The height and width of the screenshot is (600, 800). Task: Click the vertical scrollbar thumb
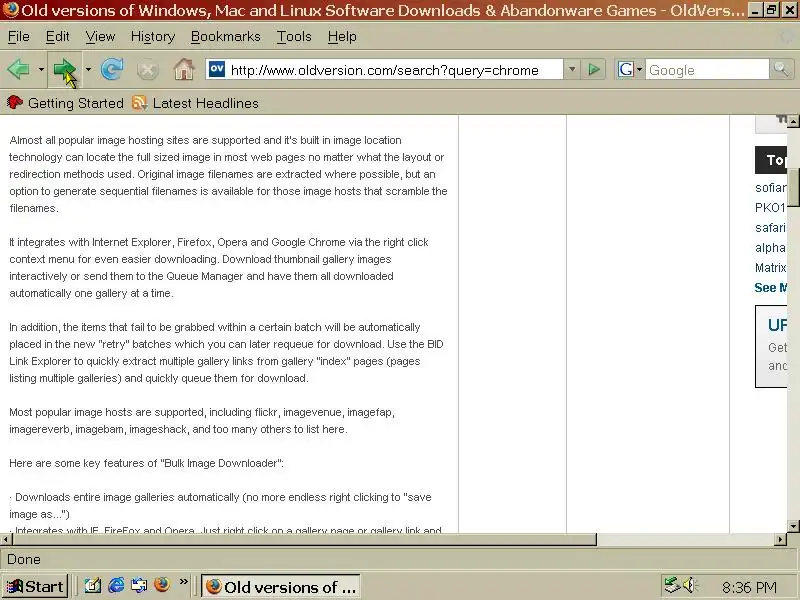793,187
